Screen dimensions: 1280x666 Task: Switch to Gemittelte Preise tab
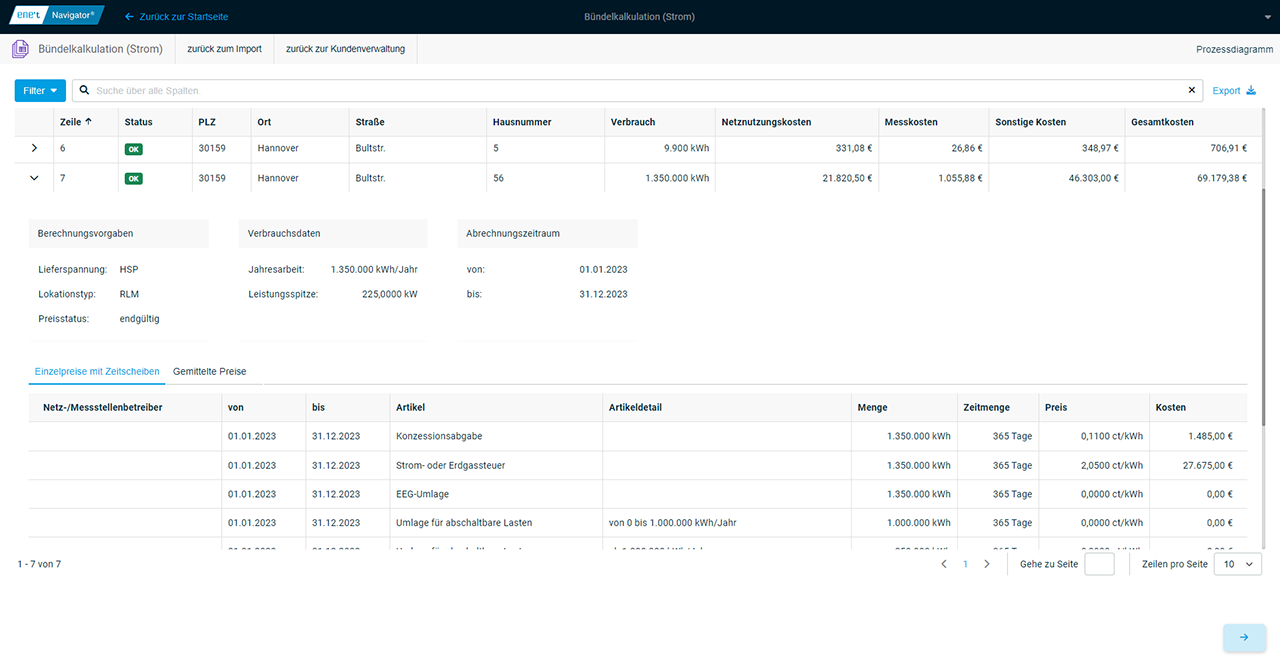(x=209, y=372)
